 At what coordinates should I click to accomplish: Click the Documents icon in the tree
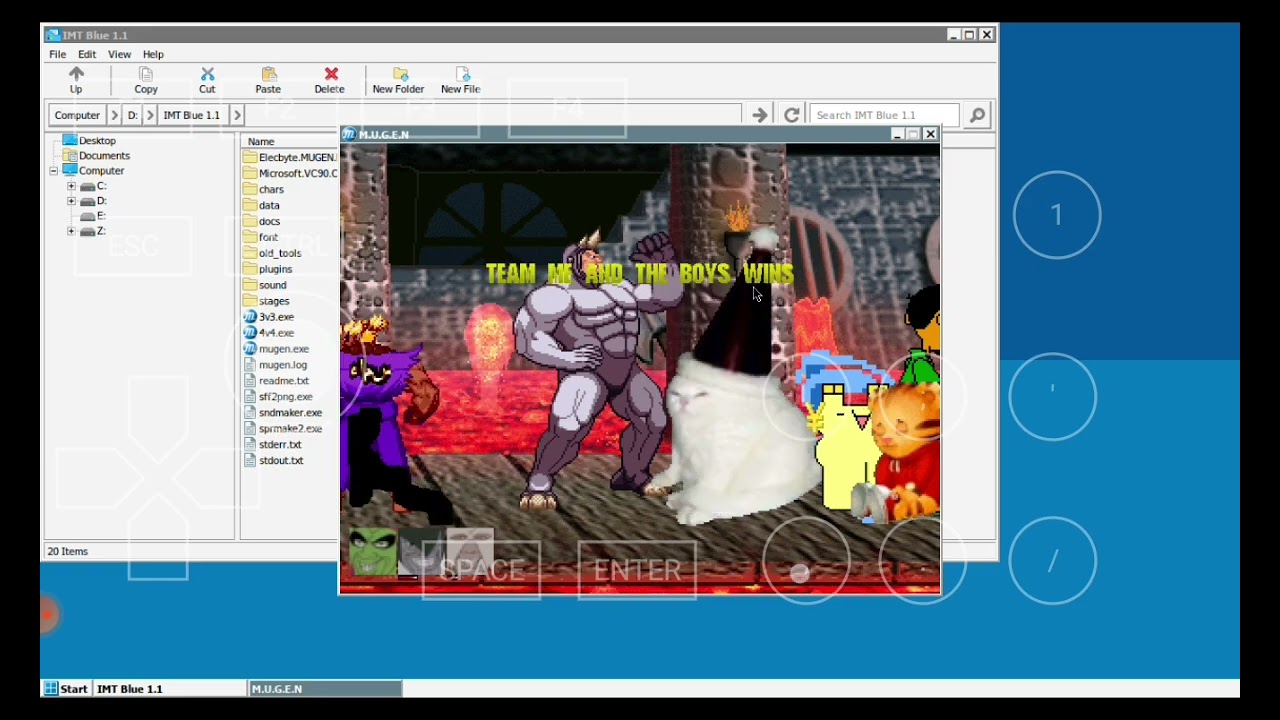69,156
